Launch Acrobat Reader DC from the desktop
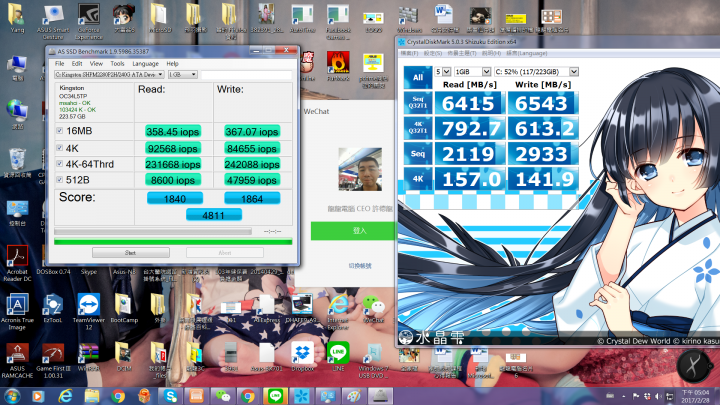 (x=17, y=263)
